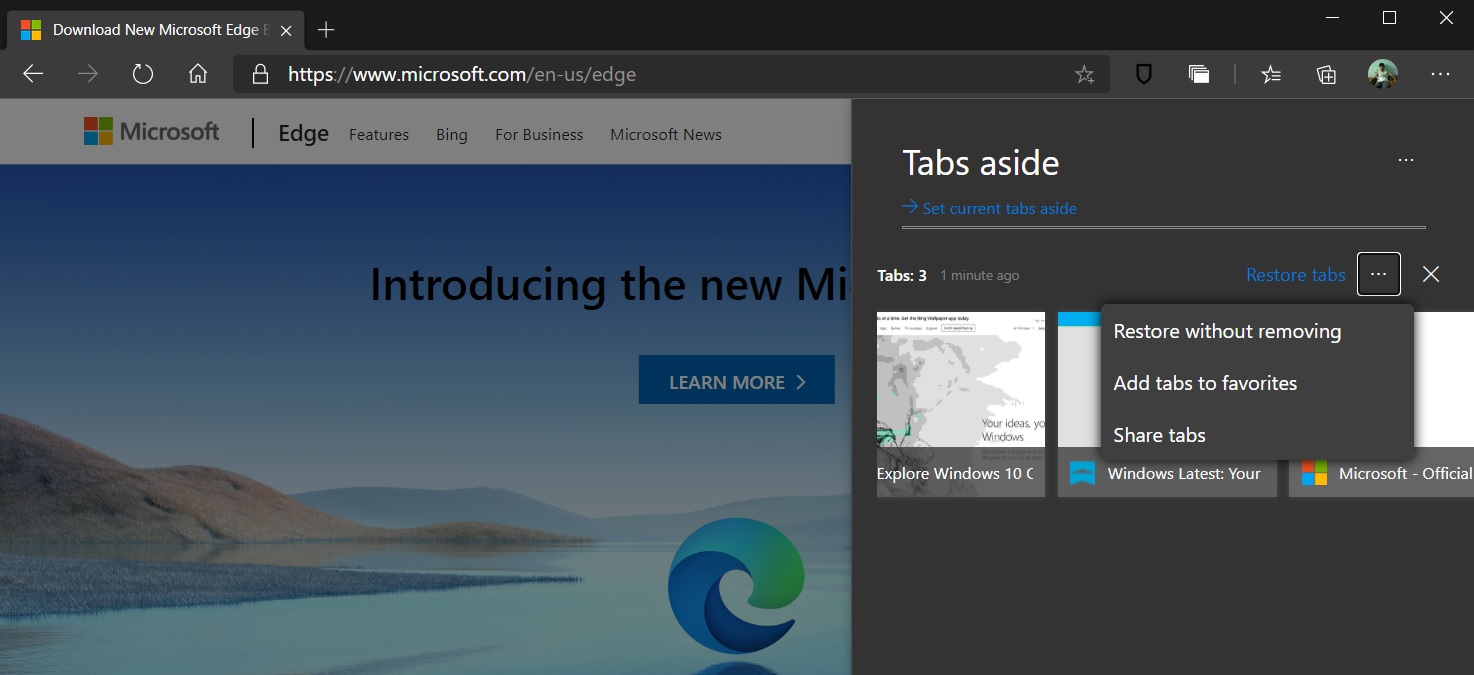Viewport: 1474px width, 675px height.
Task: Click the Windows Latest tab favicon
Action: (1082, 473)
